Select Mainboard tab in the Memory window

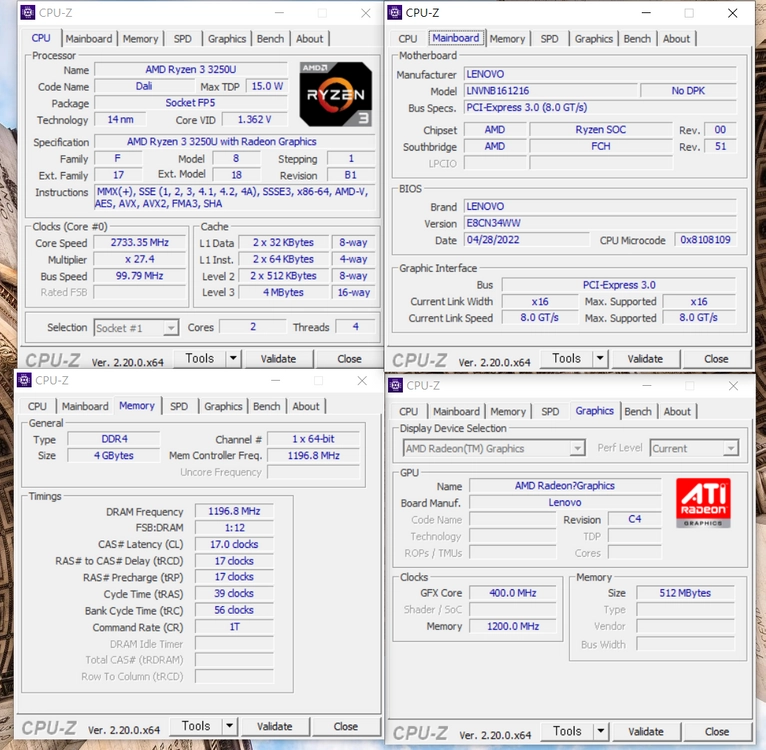(x=85, y=406)
